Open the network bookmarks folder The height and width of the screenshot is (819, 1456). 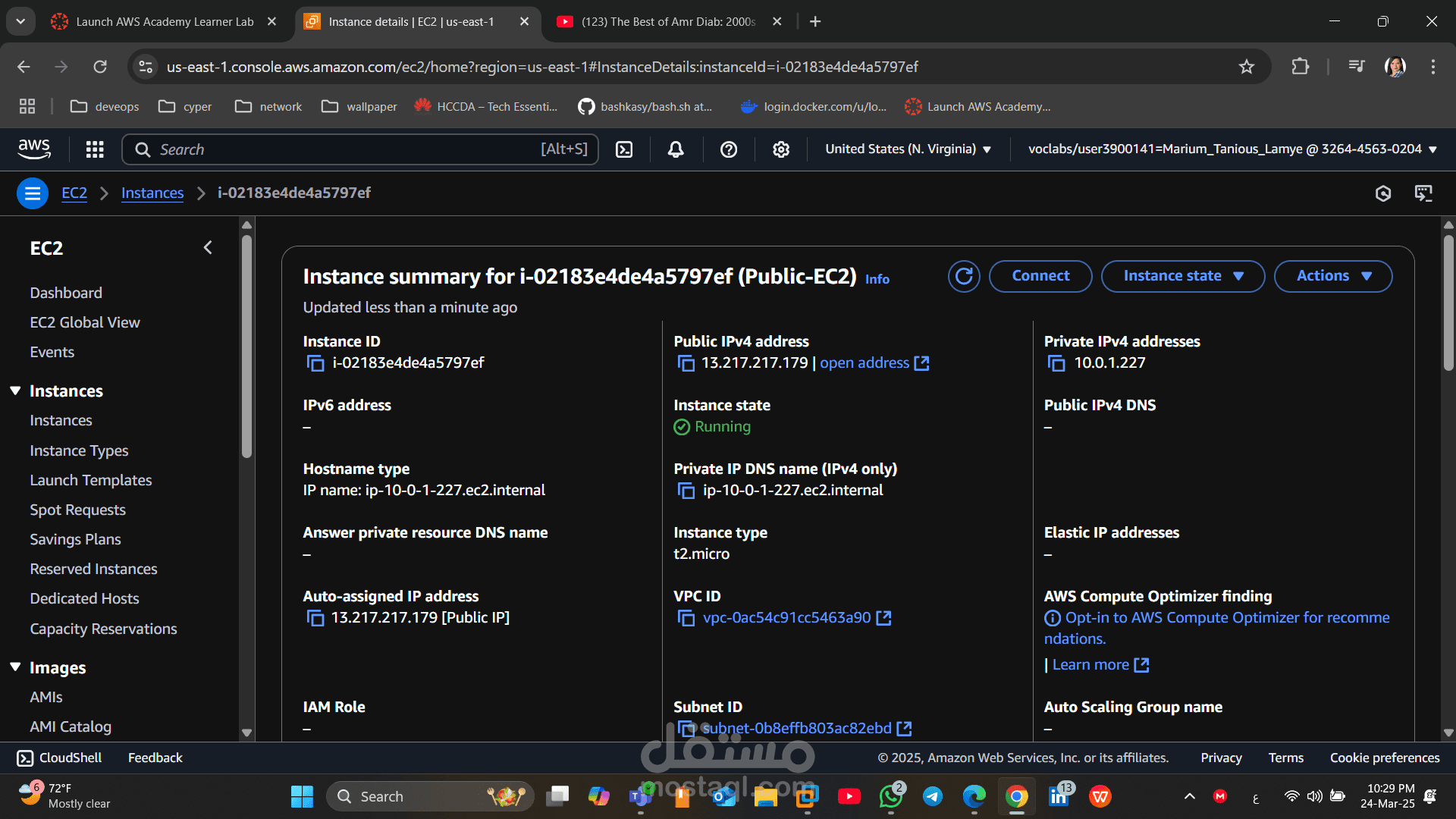tap(268, 107)
